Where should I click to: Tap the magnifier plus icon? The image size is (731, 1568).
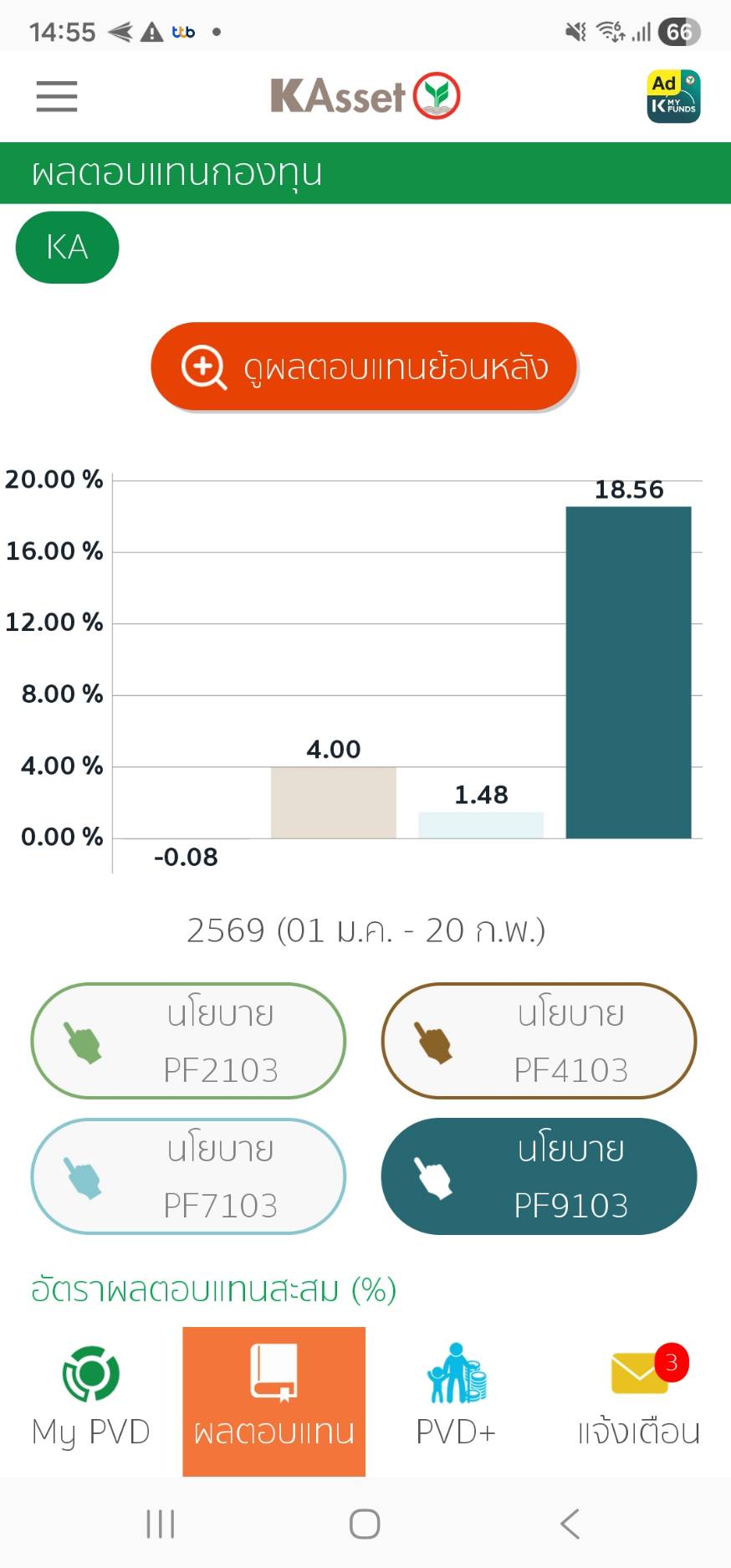coord(203,366)
